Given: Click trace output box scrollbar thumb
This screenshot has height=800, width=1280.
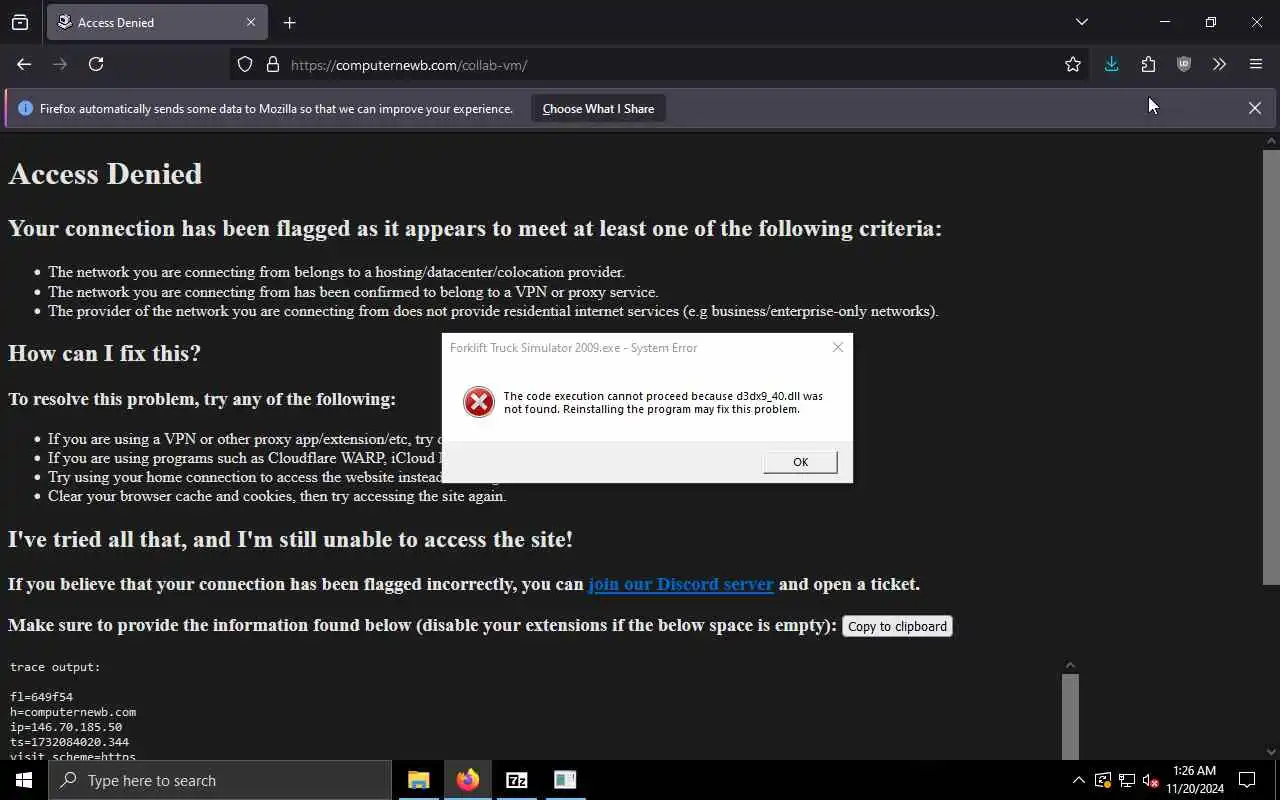Looking at the screenshot, I should (1070, 716).
